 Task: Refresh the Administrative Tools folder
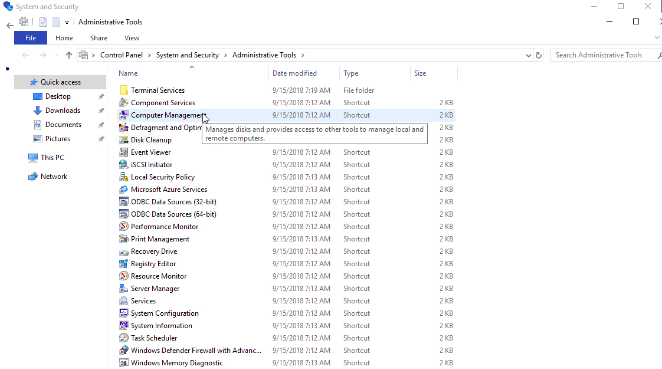pos(539,55)
